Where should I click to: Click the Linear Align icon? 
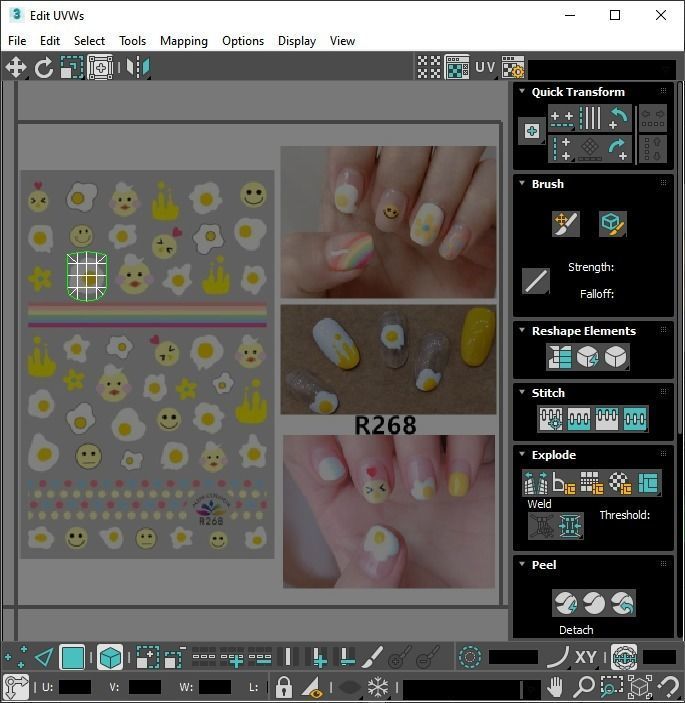point(590,118)
